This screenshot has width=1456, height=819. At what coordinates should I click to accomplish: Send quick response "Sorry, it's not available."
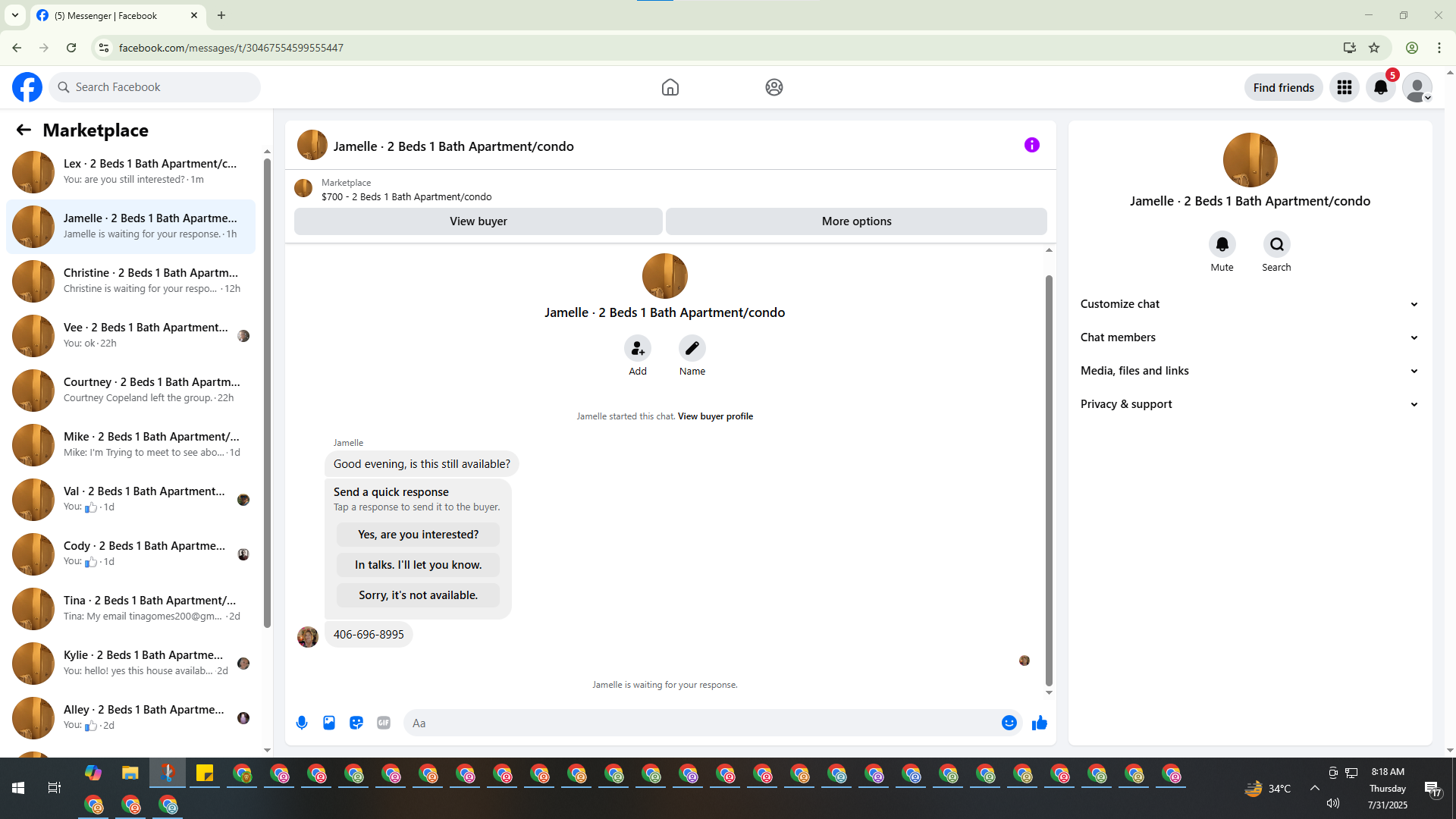click(418, 595)
